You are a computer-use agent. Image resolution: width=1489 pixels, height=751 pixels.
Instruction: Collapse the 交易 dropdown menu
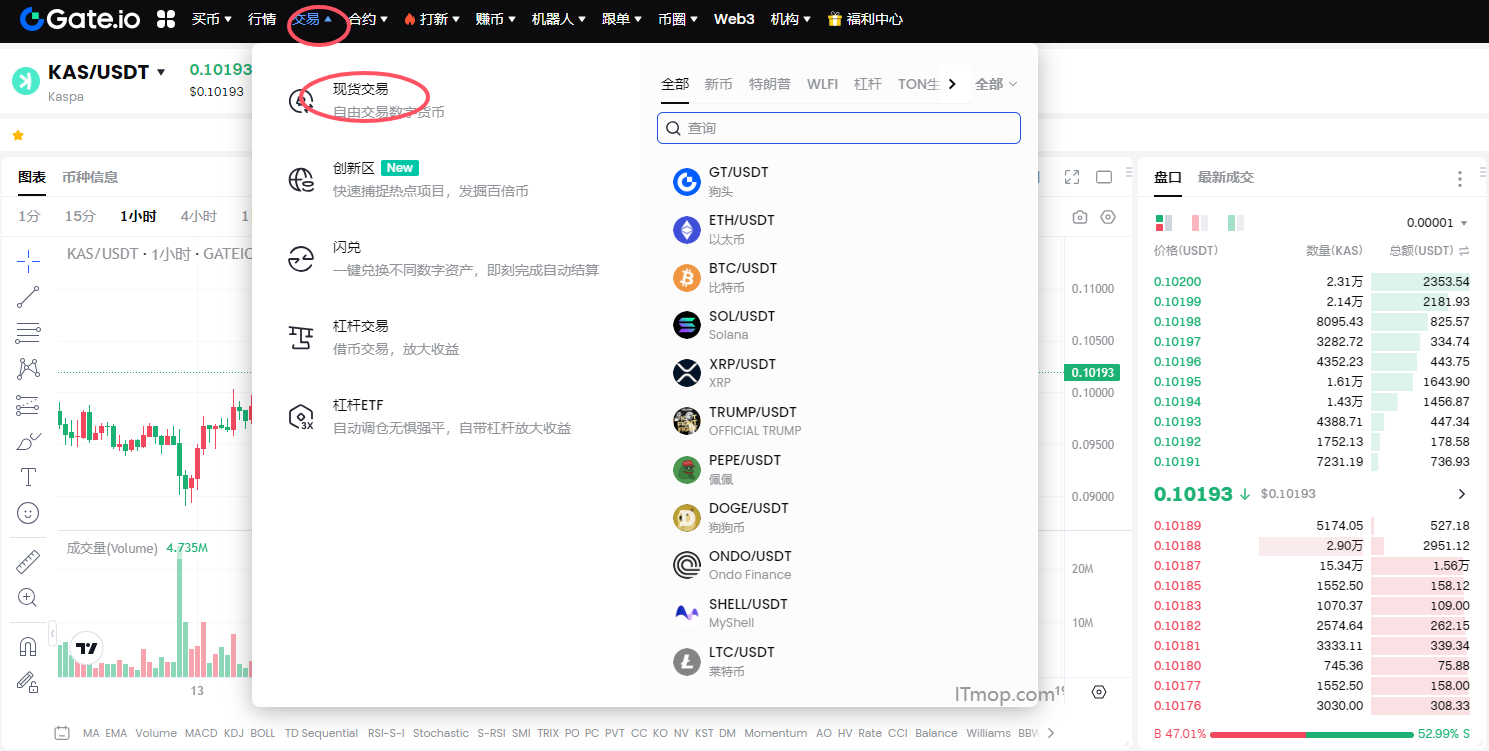coord(312,19)
